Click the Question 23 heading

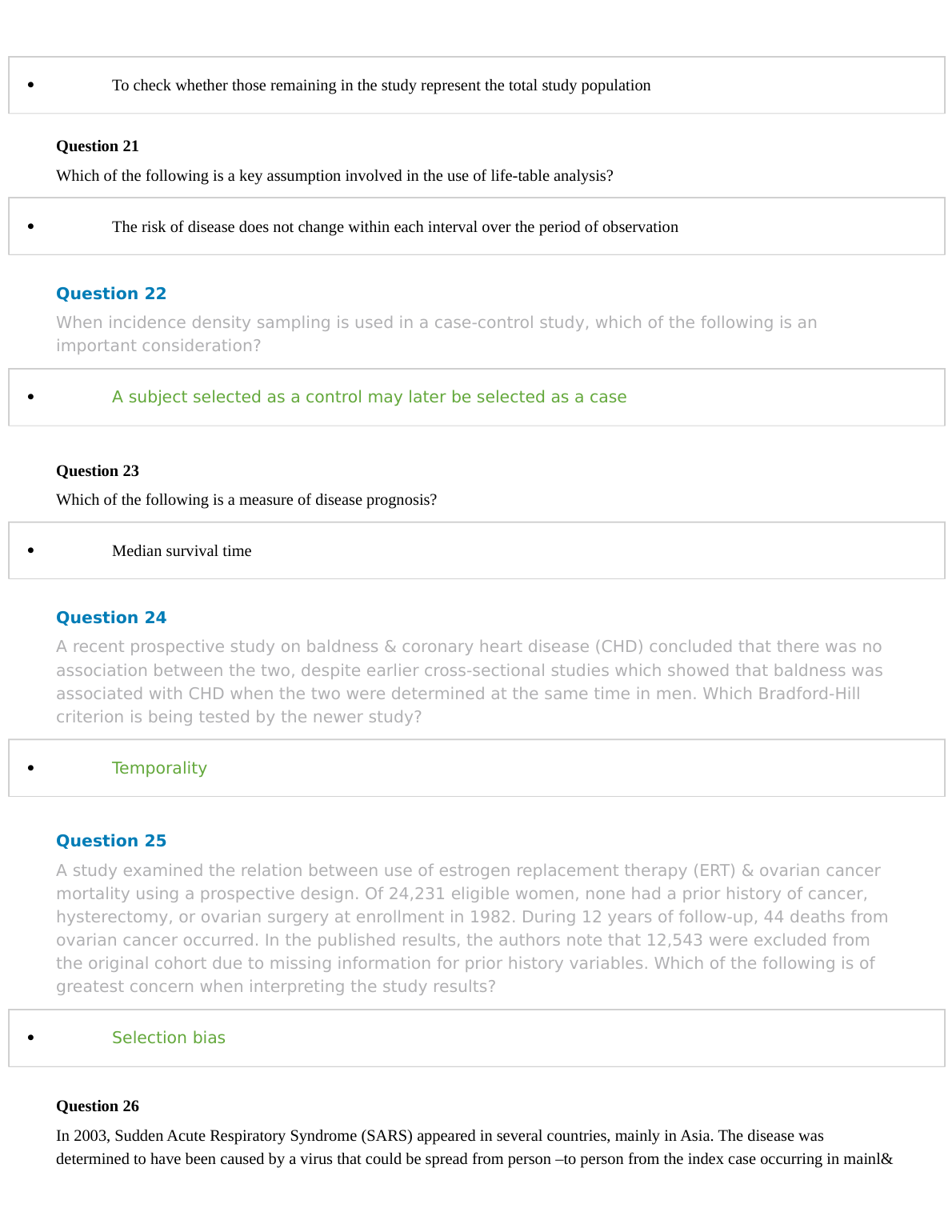(x=98, y=470)
